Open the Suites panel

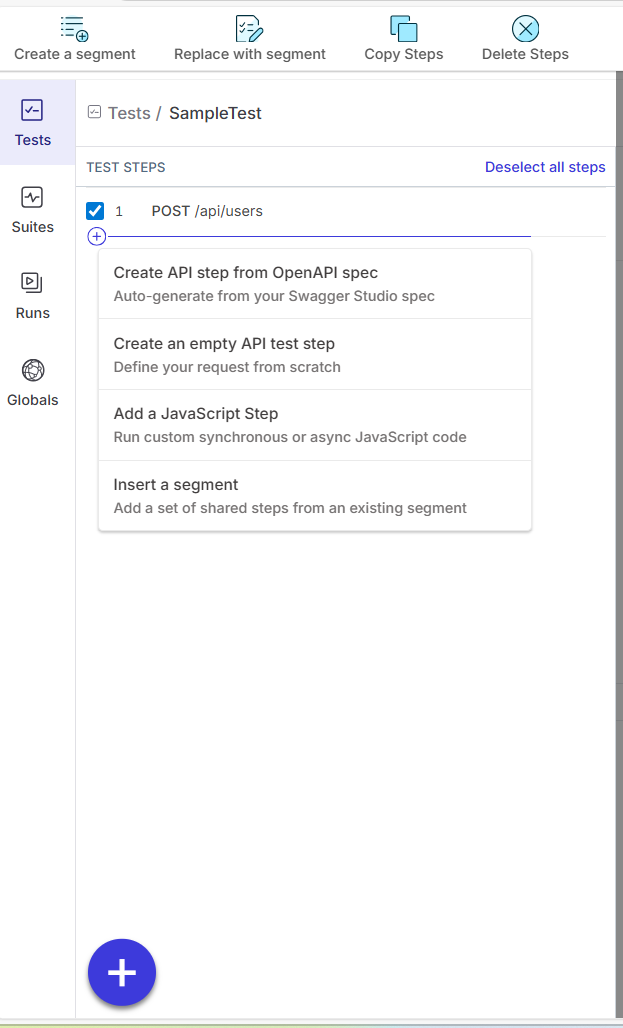pos(32,197)
